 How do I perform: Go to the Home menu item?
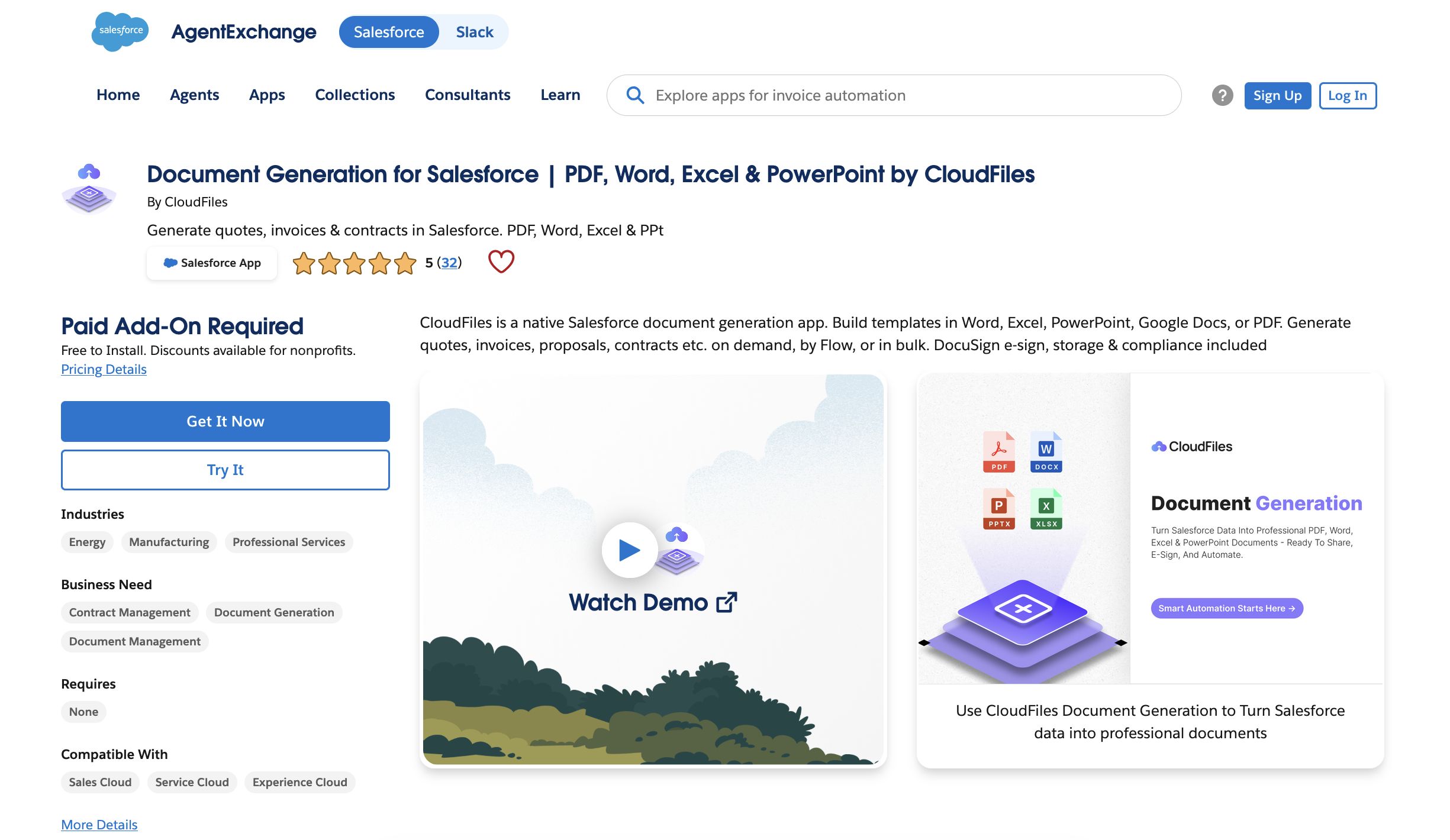(118, 95)
